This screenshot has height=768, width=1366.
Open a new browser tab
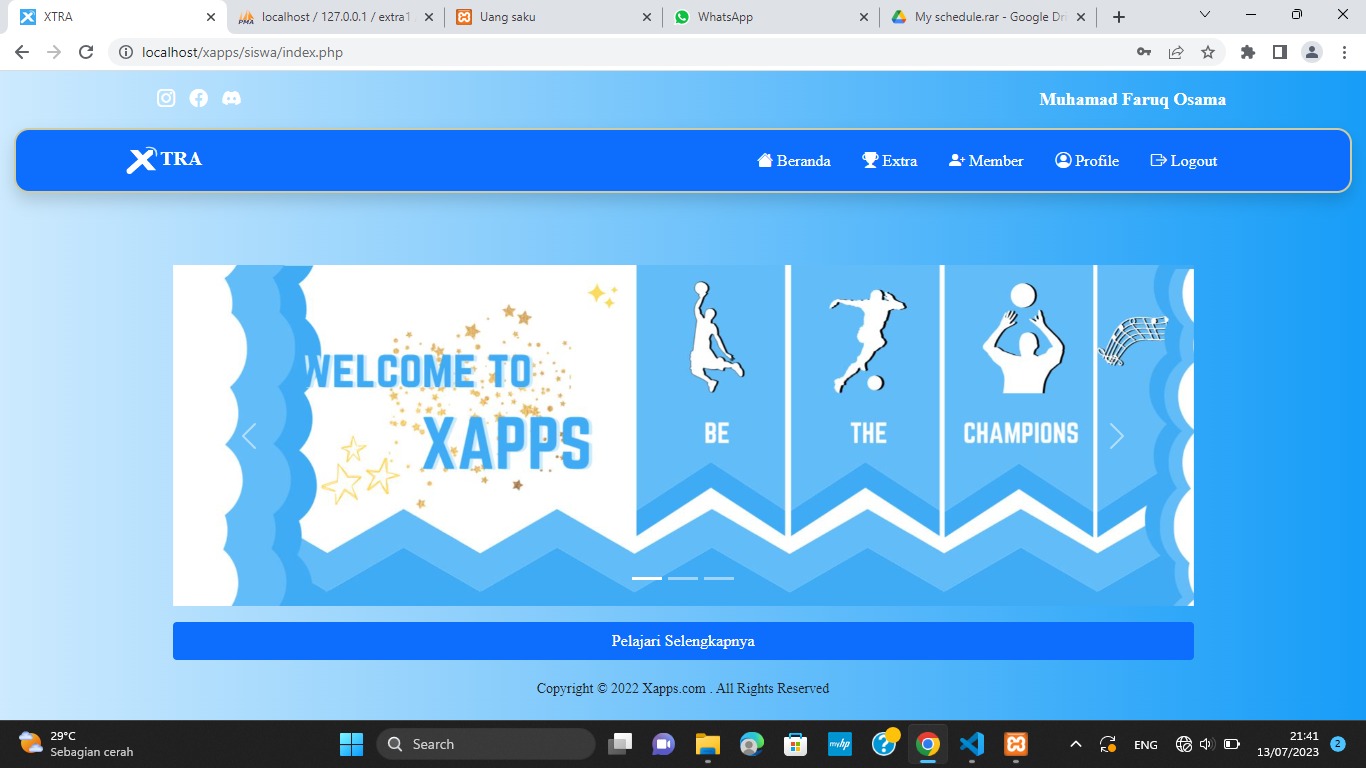[1119, 17]
